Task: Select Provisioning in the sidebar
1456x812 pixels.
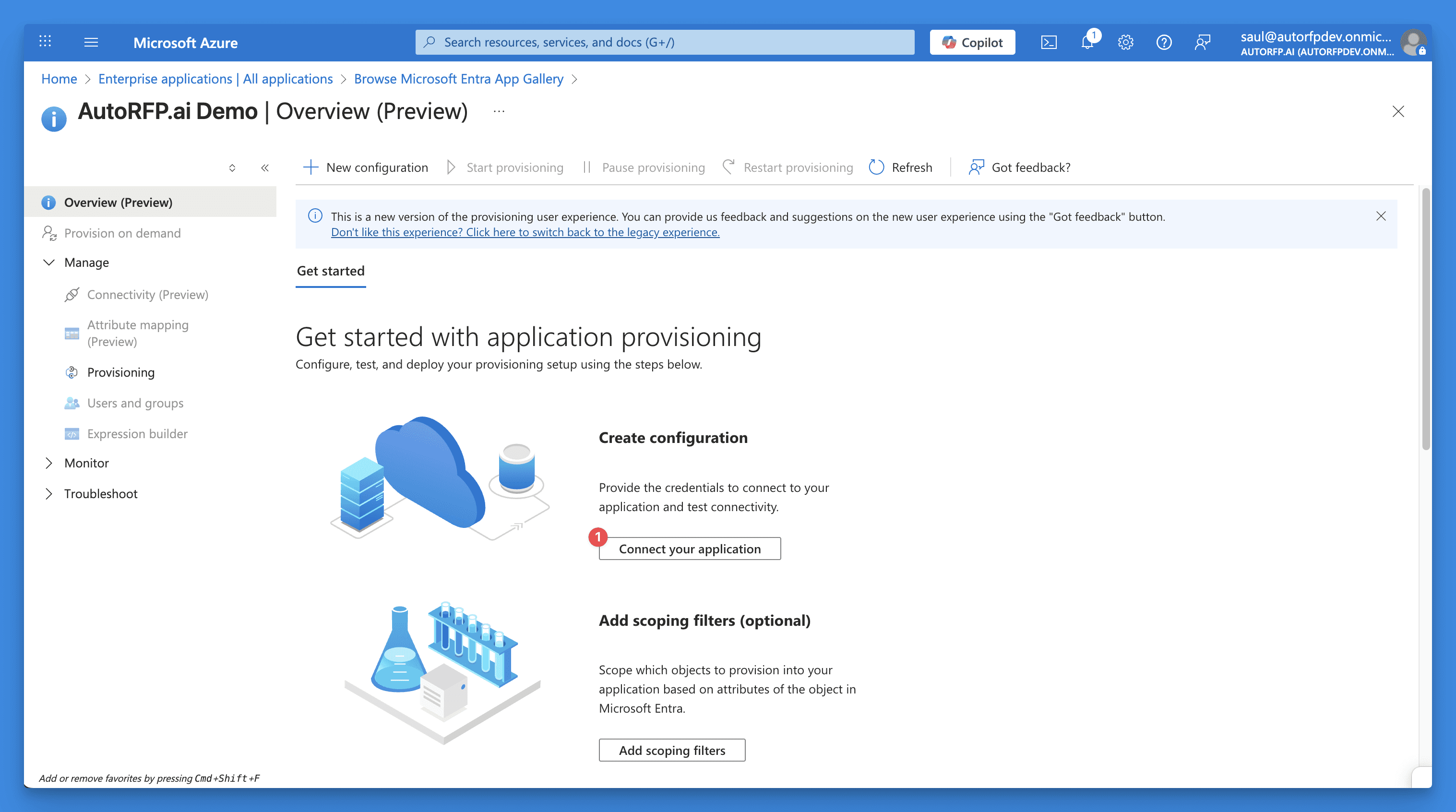Action: [120, 372]
